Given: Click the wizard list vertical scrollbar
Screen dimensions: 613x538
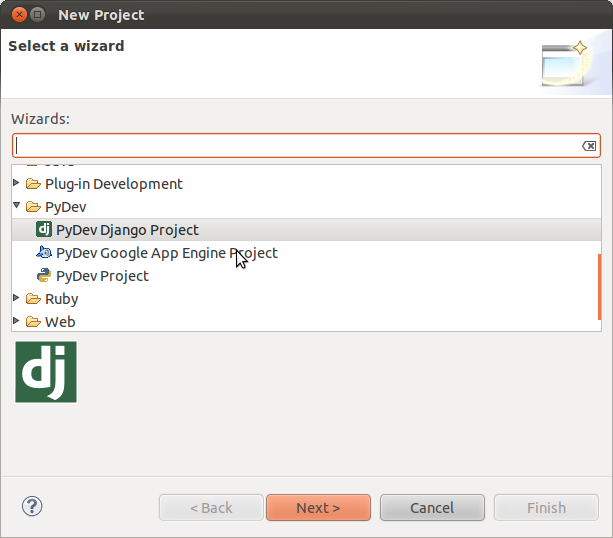Looking at the screenshot, I should (x=599, y=287).
